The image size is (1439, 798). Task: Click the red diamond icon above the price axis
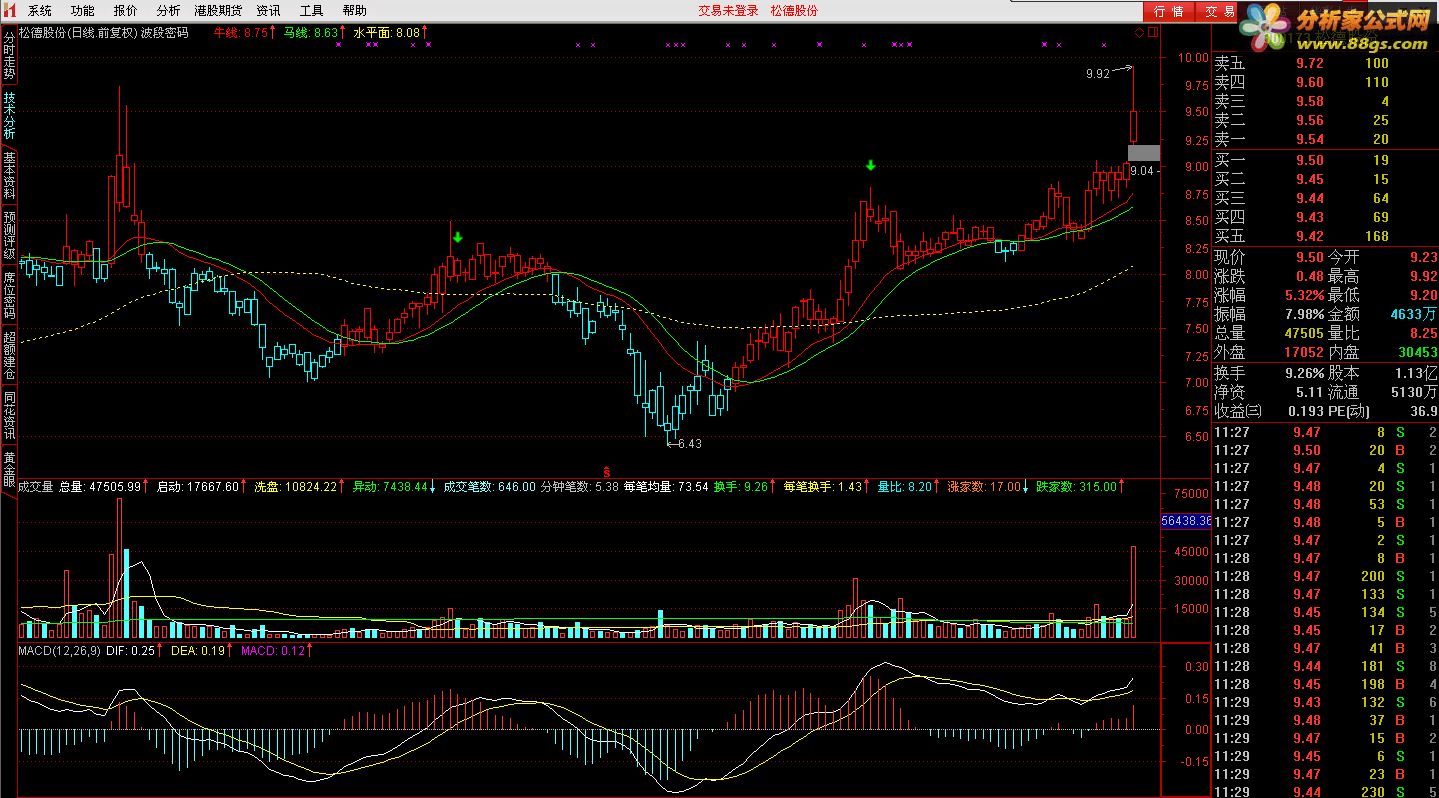click(1138, 33)
